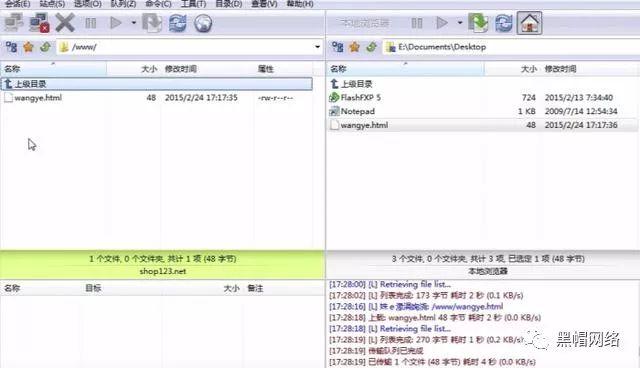
Task: Click the transfer queue document icon in left toolbar
Action: click(152, 23)
